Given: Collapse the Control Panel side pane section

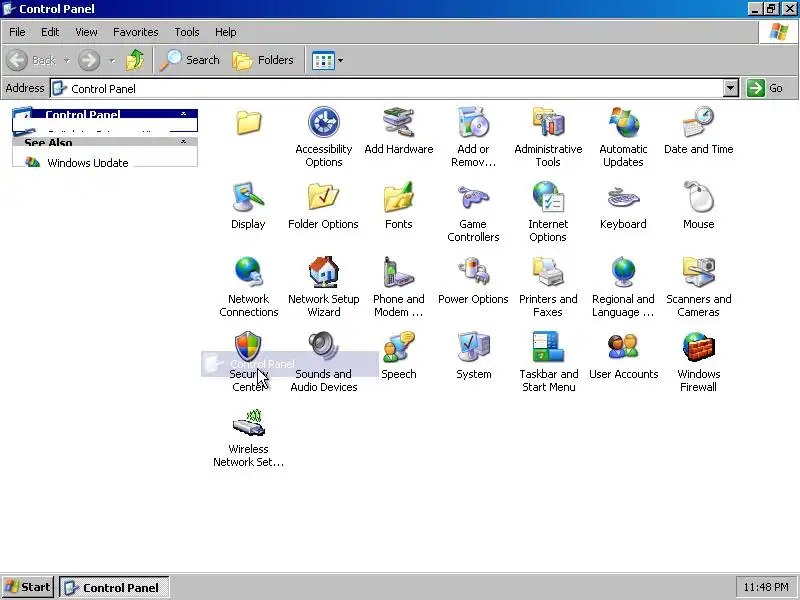Looking at the screenshot, I should point(183,114).
